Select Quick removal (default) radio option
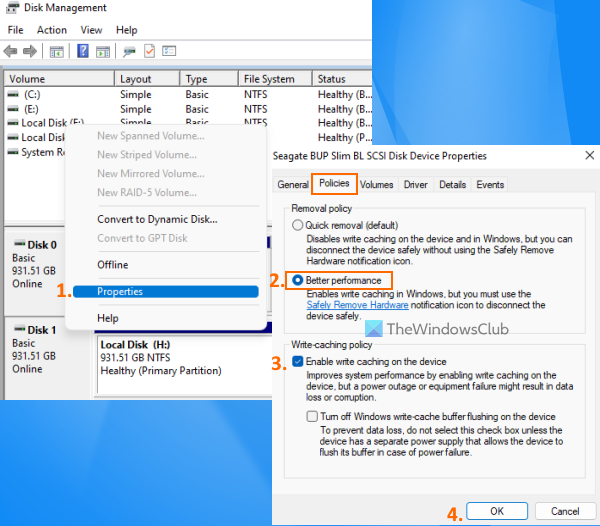The width and height of the screenshot is (600, 526). (297, 225)
